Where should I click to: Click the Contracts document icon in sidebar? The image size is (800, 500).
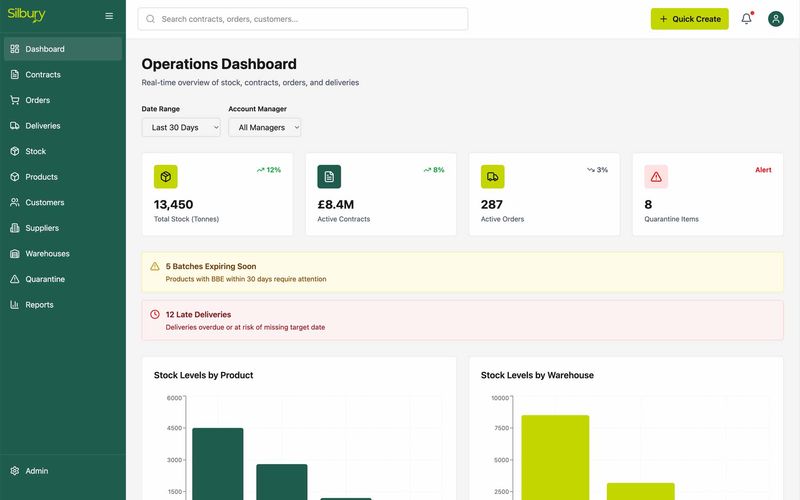15,74
